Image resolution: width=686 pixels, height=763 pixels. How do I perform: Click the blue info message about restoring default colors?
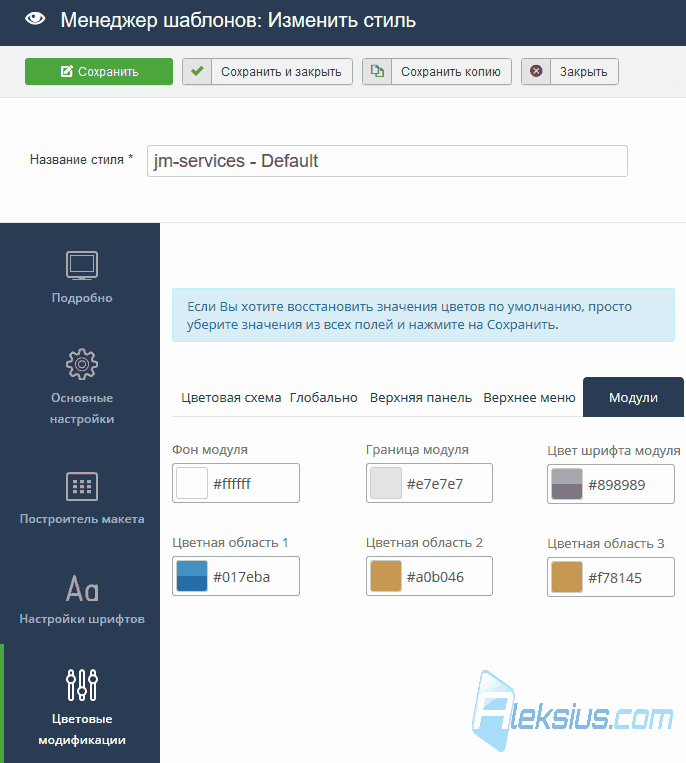pyautogui.click(x=423, y=315)
